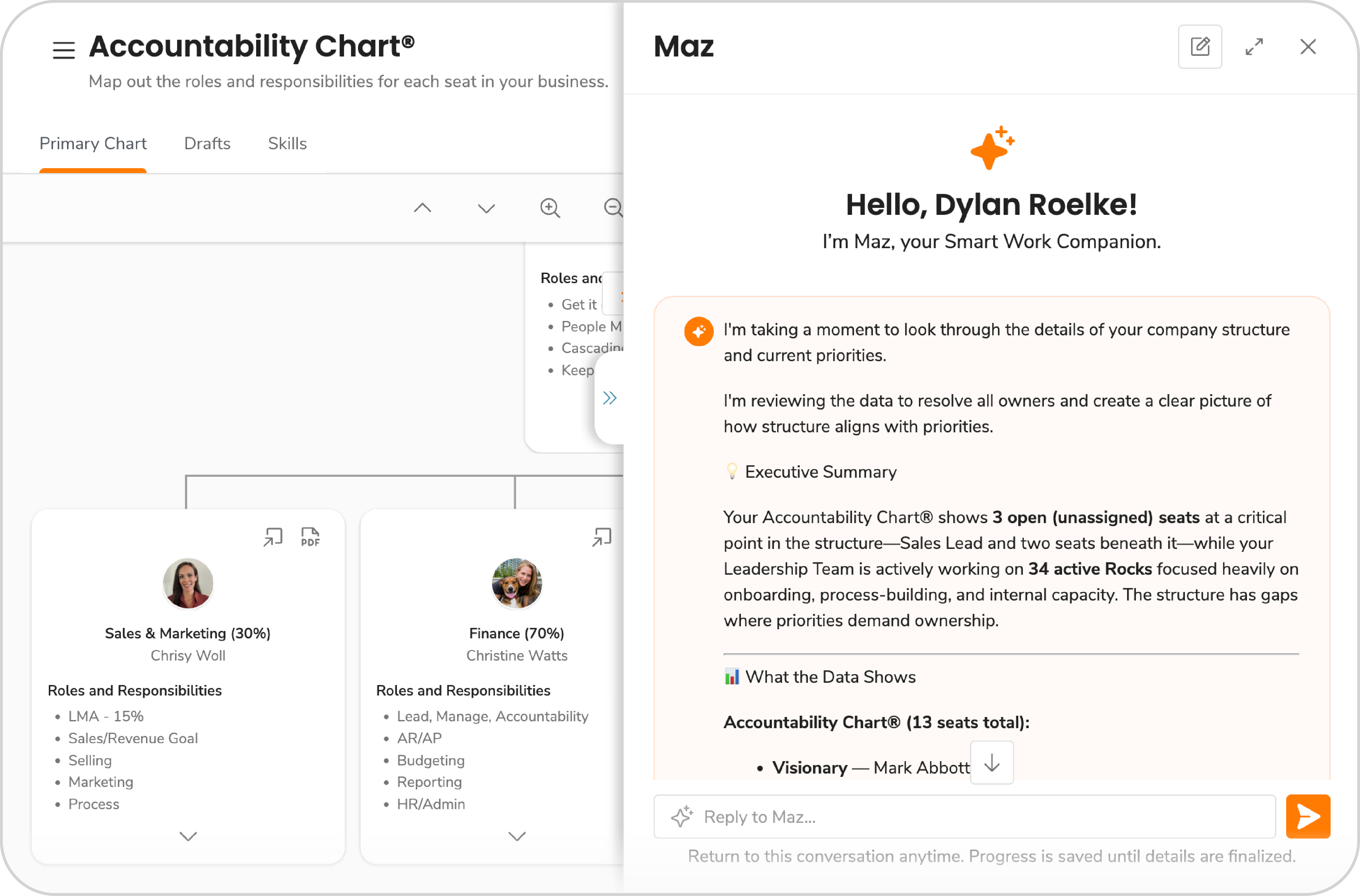Switch to the Skills tab
Screen dimensions: 1360x896
pyautogui.click(x=287, y=143)
